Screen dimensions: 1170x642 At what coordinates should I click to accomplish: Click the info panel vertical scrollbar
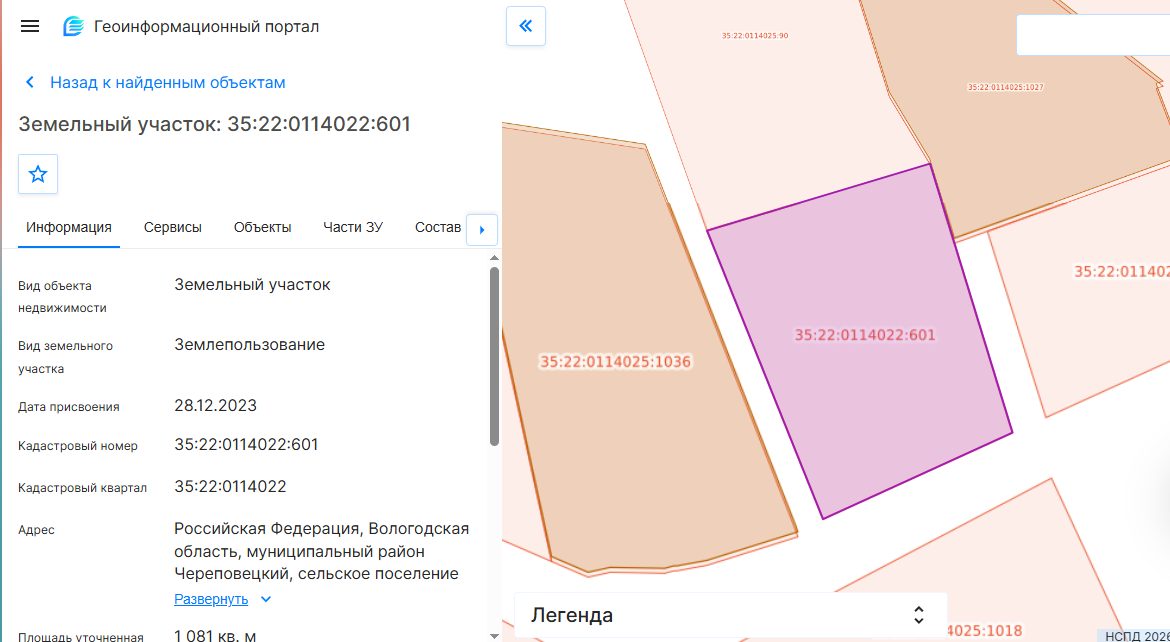pyautogui.click(x=494, y=356)
